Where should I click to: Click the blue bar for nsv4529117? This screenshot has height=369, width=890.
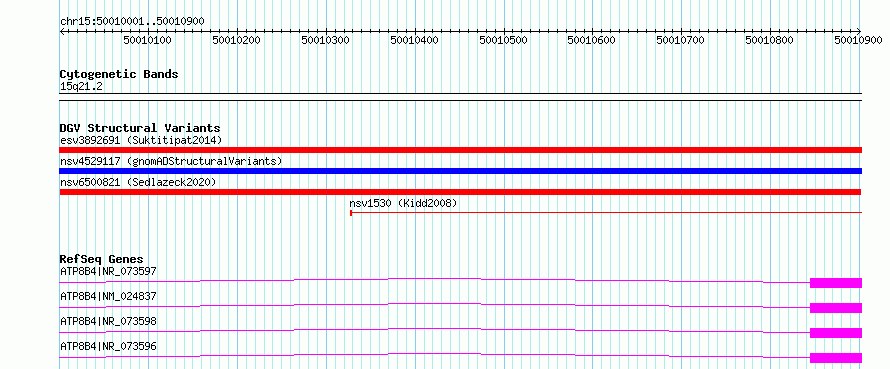click(x=461, y=171)
